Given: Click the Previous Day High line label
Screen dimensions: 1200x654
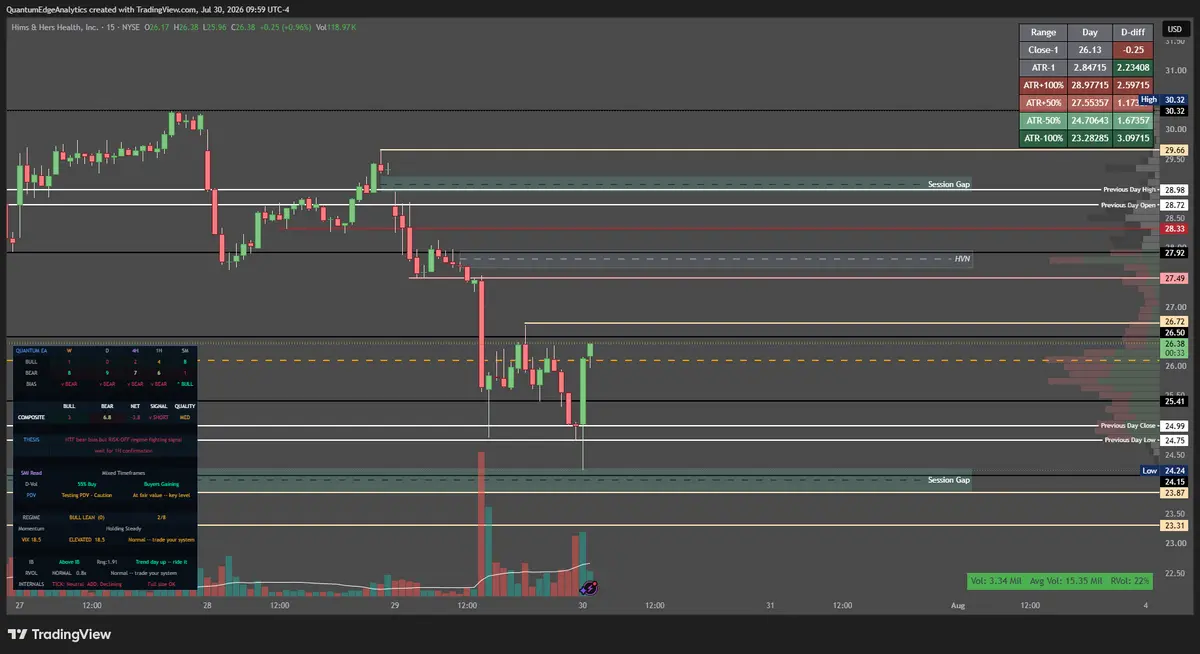Looking at the screenshot, I should [x=1130, y=189].
